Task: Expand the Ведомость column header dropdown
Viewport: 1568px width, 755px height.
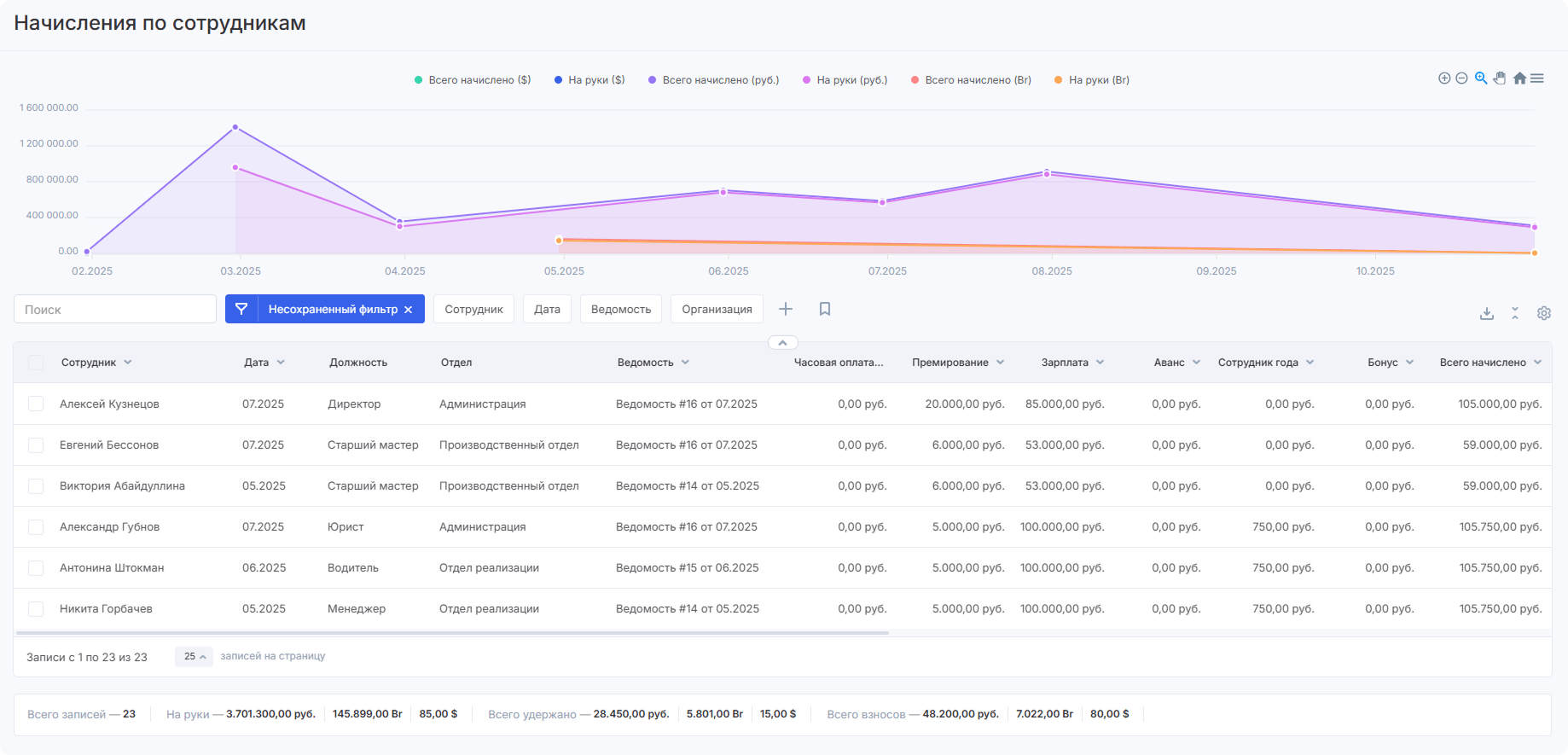Action: point(685,363)
